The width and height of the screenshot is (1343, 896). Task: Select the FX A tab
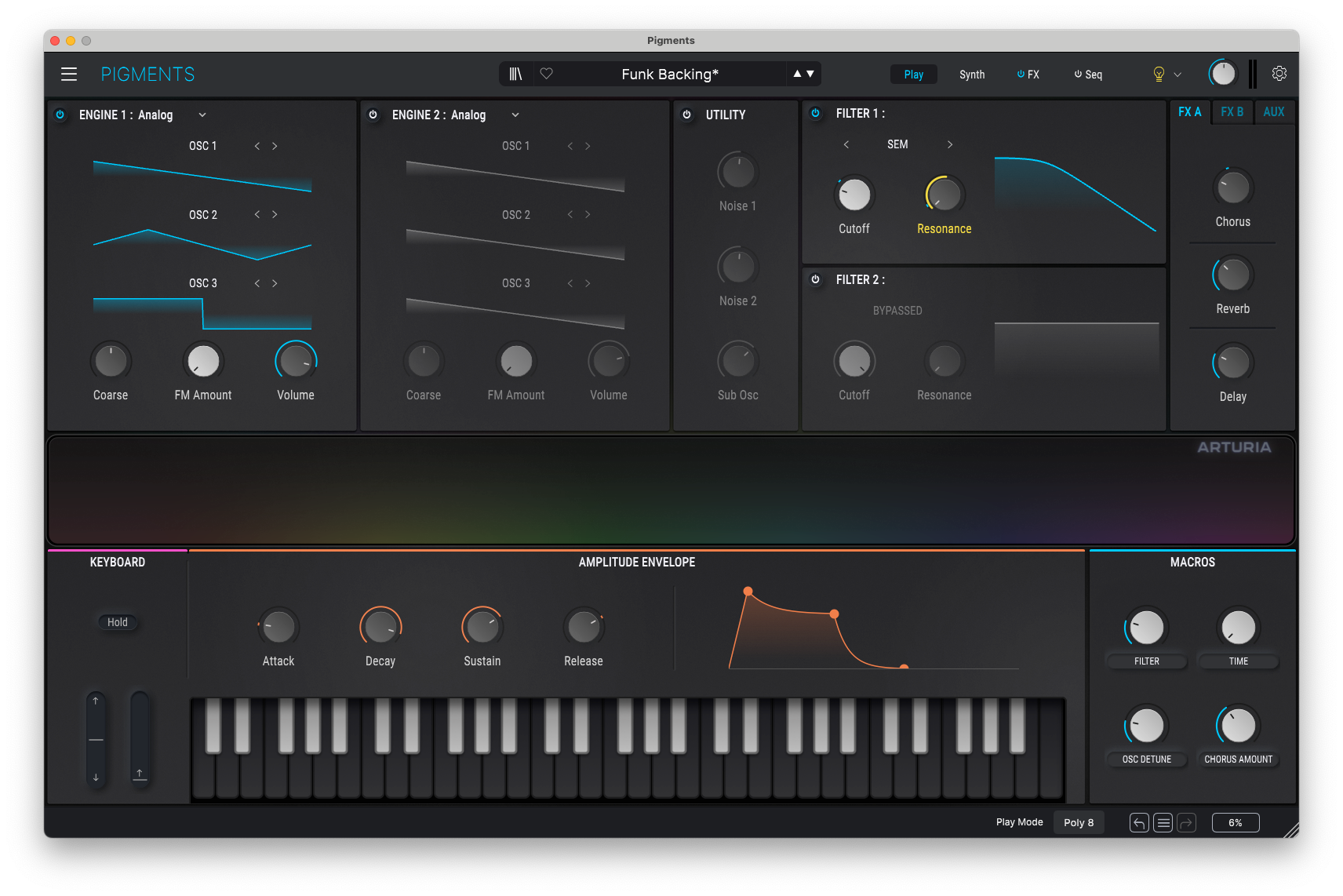(1190, 112)
